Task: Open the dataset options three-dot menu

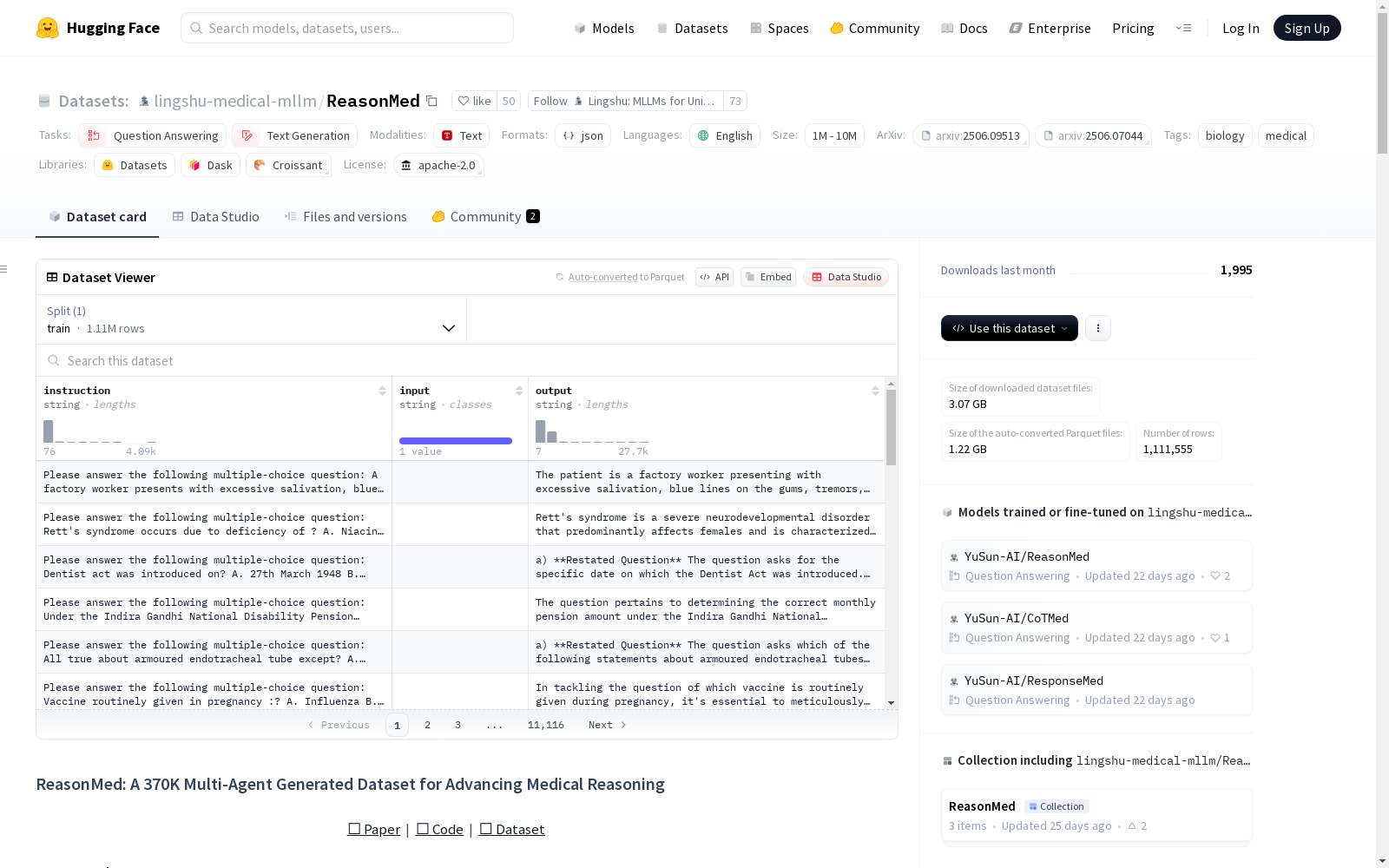Action: 1098,328
